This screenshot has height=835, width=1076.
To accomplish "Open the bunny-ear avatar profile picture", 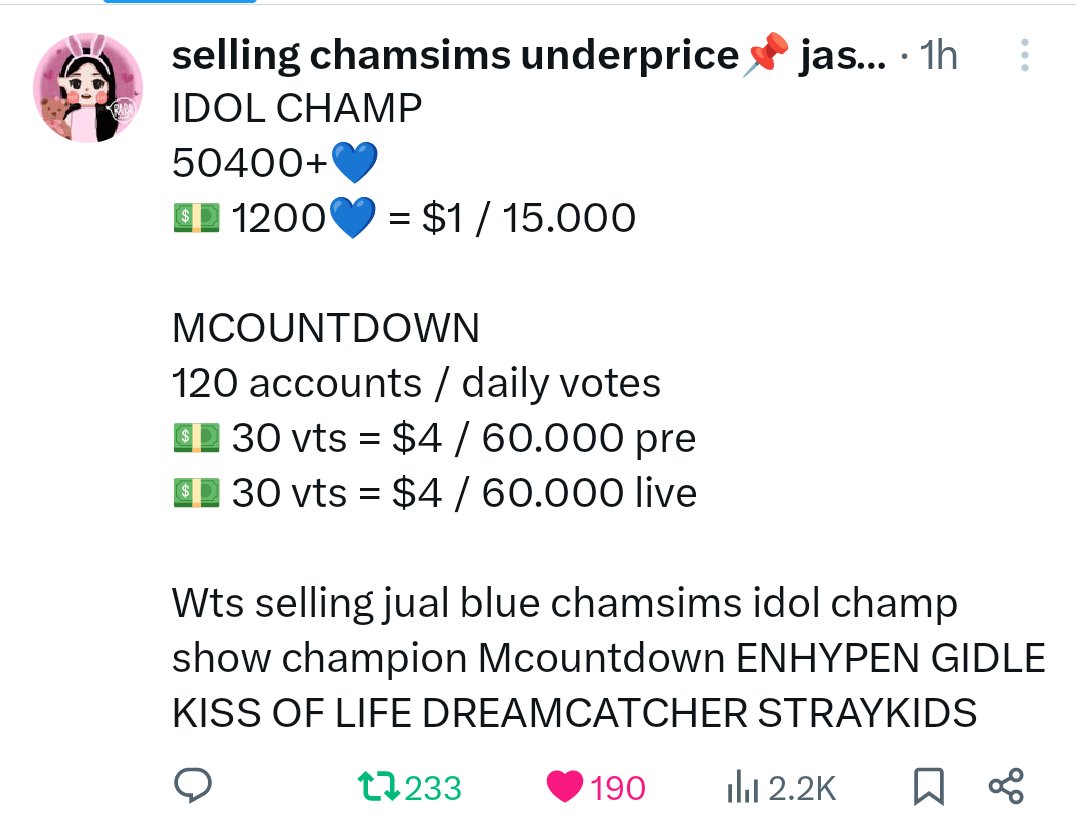I will point(88,88).
